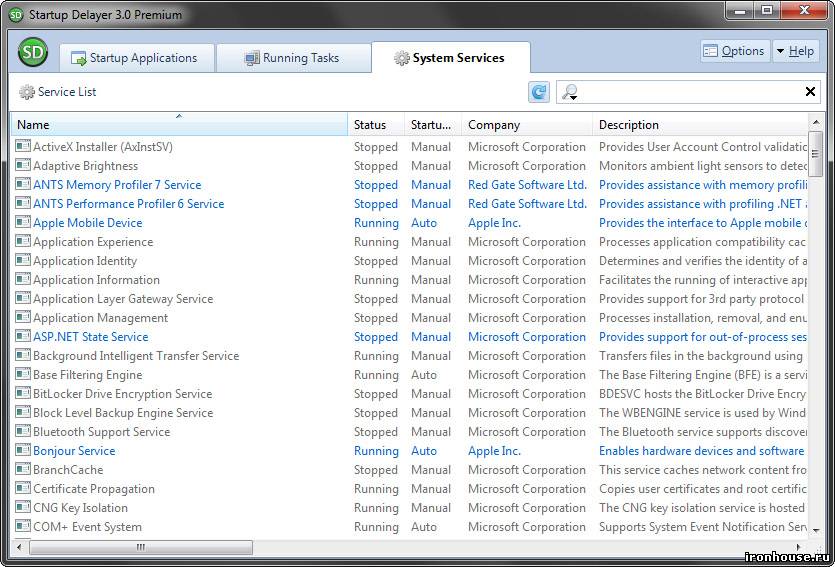The width and height of the screenshot is (835, 567).
Task: Click the Background Intelligent Transfer Service icon
Action: [23, 355]
